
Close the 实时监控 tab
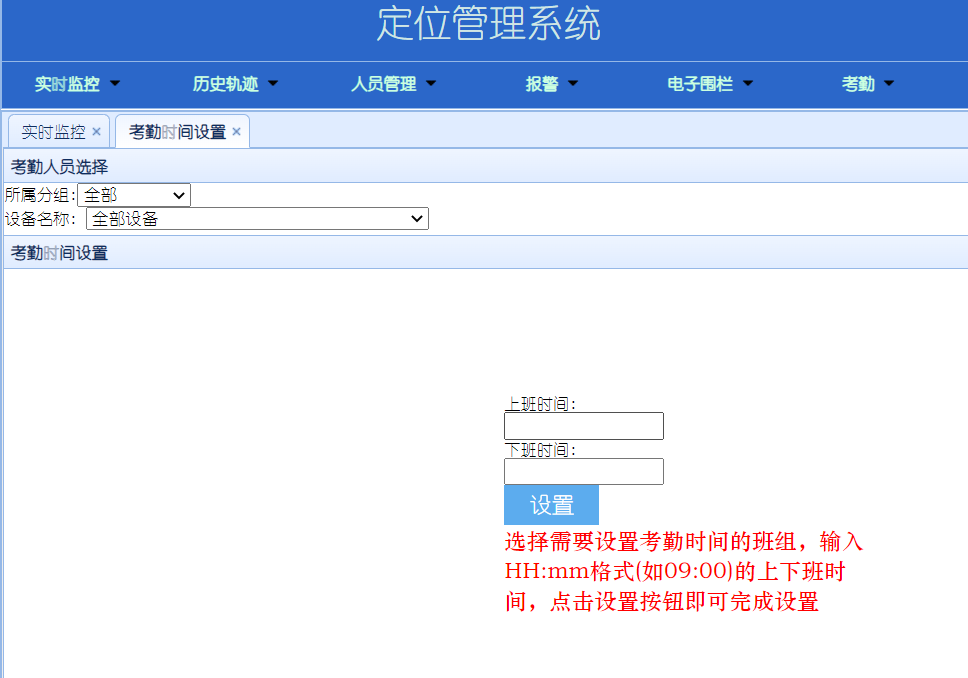96,132
